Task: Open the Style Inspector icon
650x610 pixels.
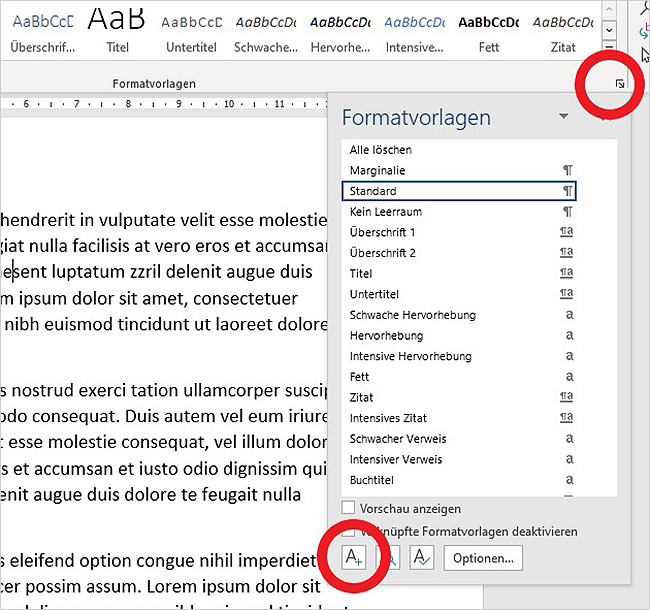Action: click(x=388, y=558)
